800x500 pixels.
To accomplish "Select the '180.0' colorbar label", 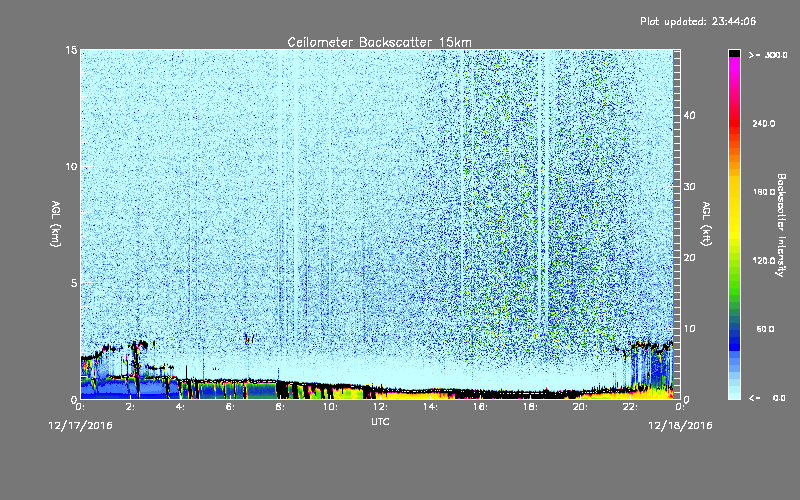I will (x=764, y=192).
